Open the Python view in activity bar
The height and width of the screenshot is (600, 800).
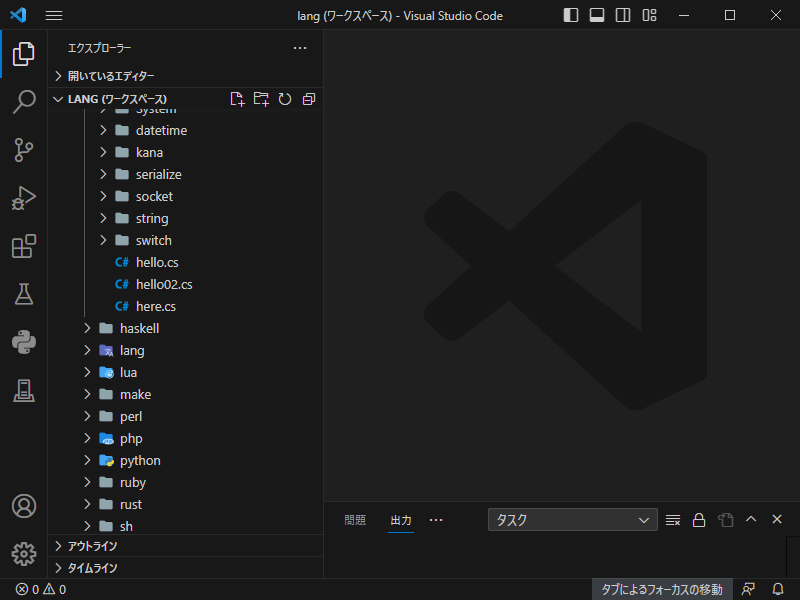pyautogui.click(x=23, y=342)
